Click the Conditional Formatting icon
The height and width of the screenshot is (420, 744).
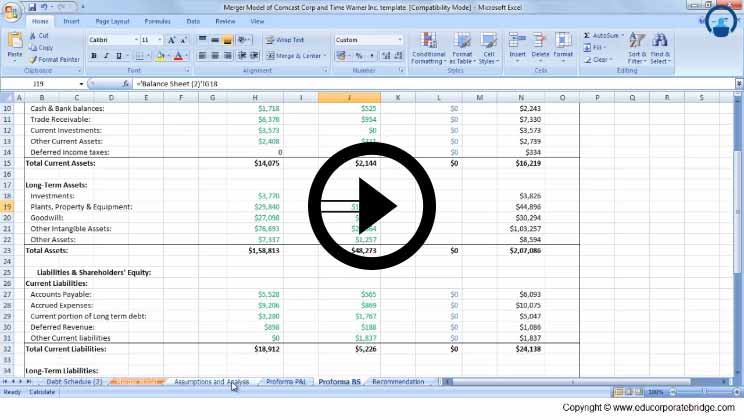coord(428,47)
